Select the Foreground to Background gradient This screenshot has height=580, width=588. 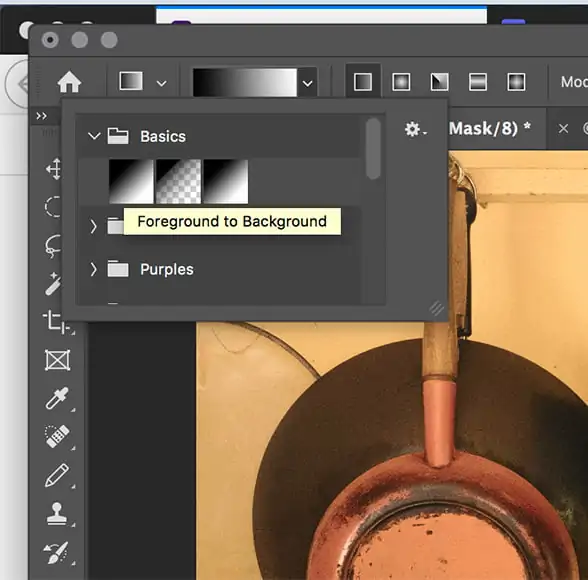point(131,181)
